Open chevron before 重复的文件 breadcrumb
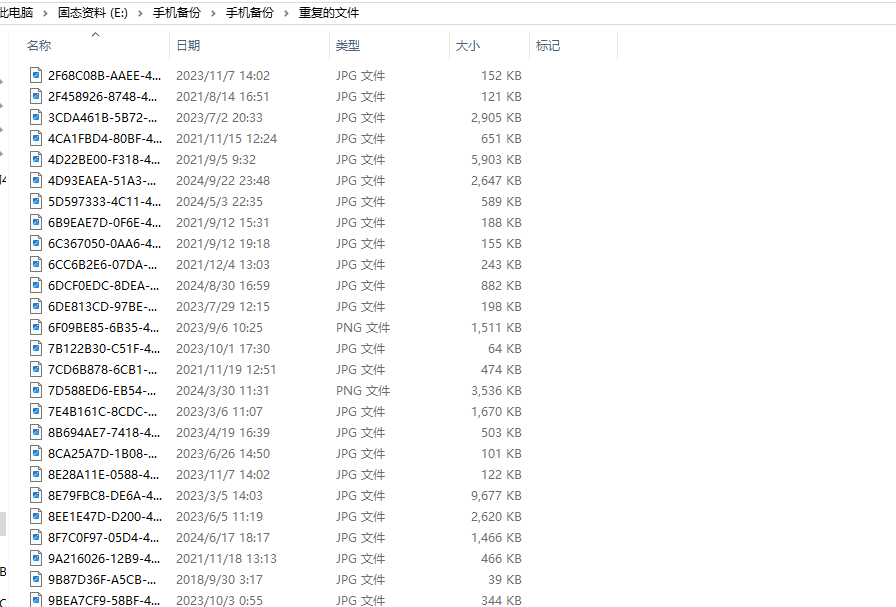Image resolution: width=896 pixels, height=607 pixels. click(286, 13)
